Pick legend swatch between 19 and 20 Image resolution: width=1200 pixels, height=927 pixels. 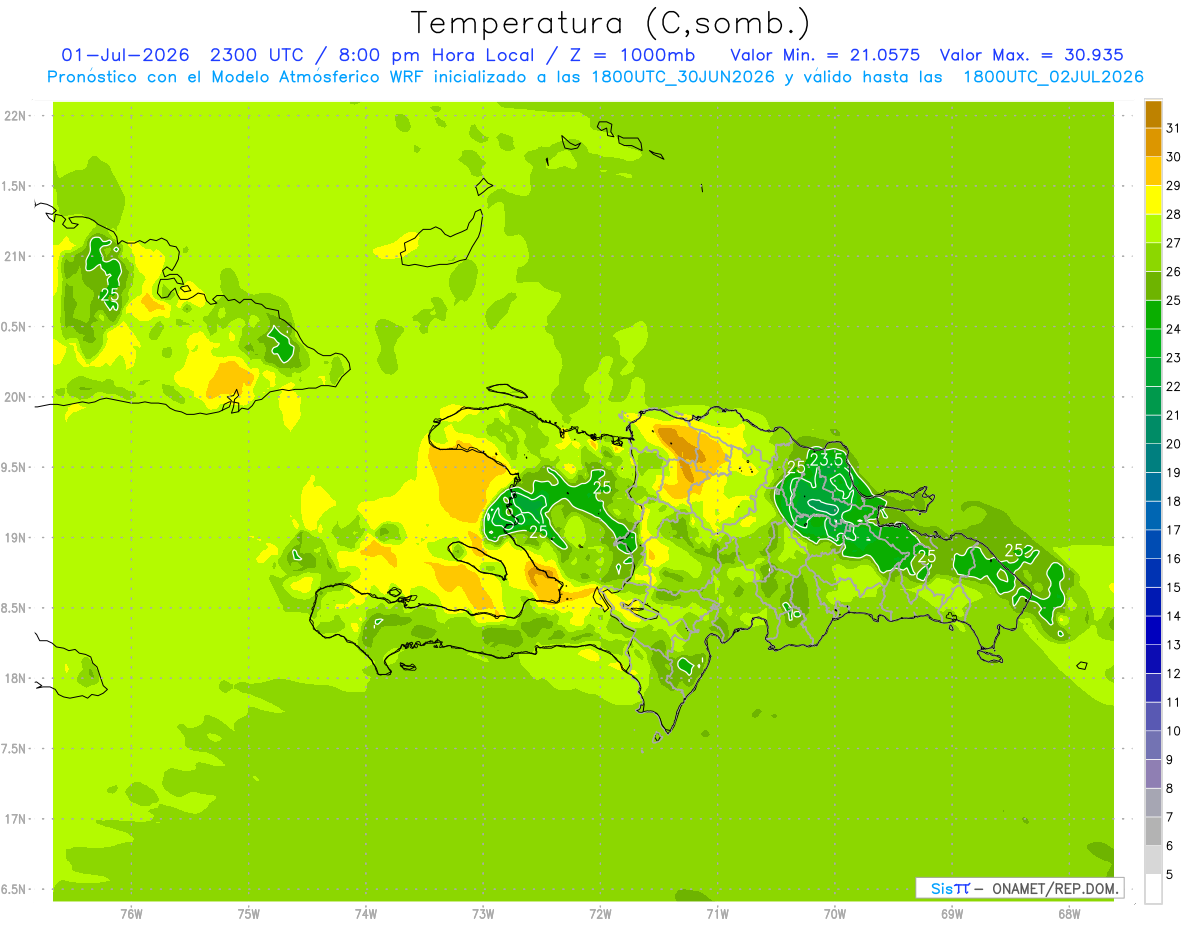click(x=1153, y=458)
